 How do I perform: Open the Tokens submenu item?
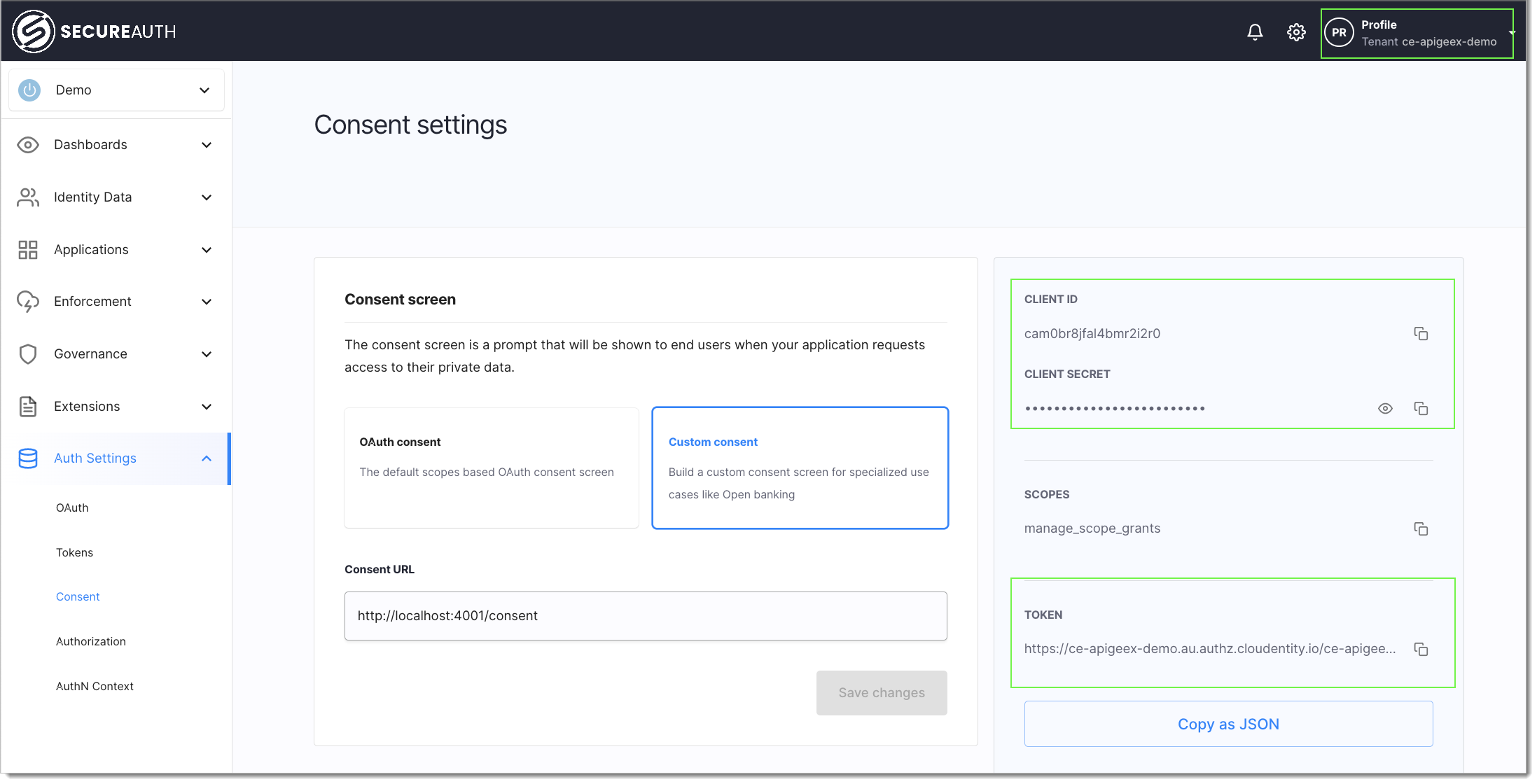74,552
